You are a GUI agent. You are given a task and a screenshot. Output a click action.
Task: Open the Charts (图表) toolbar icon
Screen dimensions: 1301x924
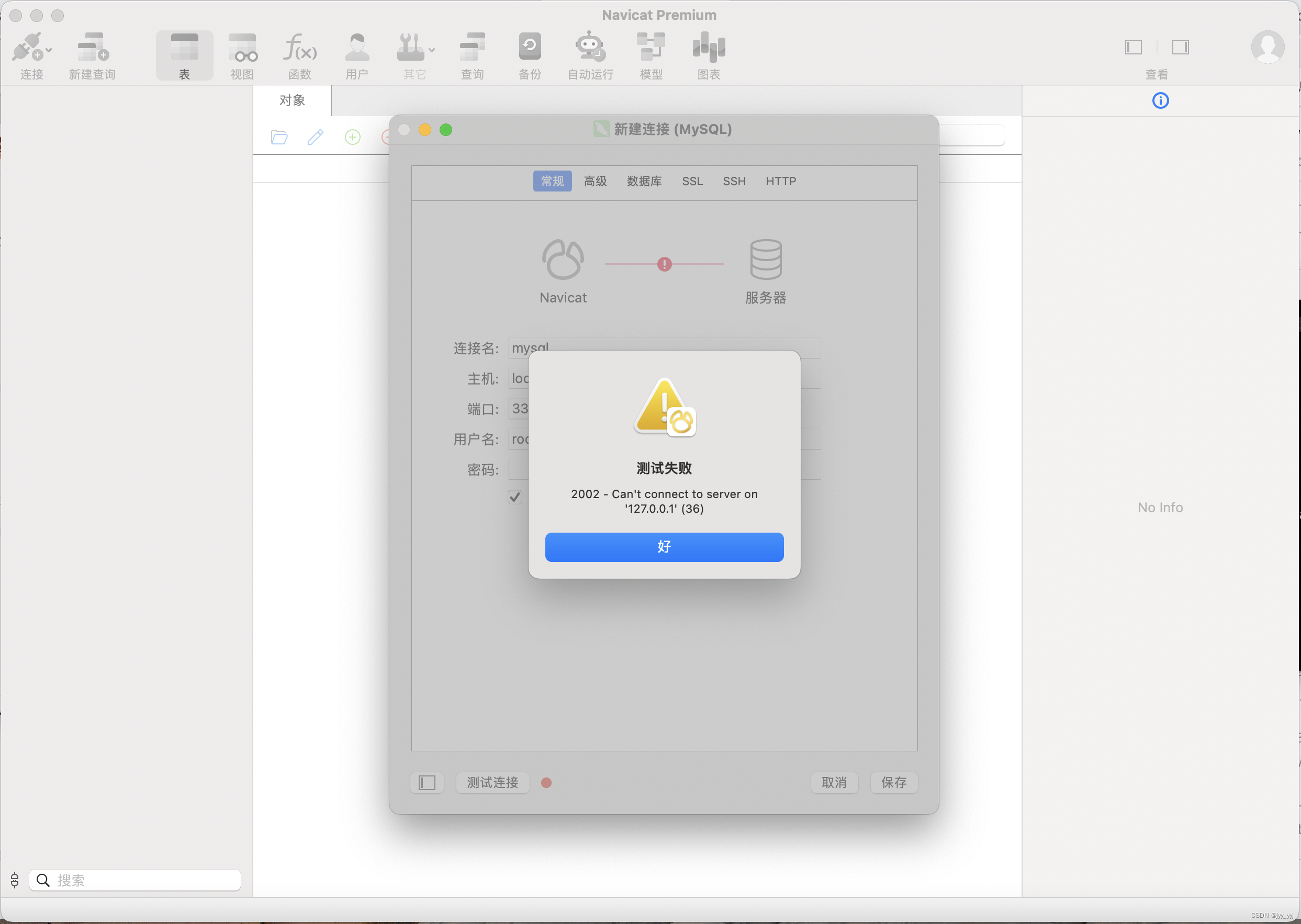point(709,47)
